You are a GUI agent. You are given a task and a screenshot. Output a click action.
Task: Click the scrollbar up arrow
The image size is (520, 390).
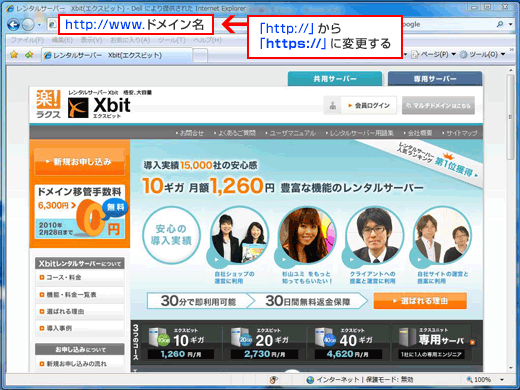point(510,70)
